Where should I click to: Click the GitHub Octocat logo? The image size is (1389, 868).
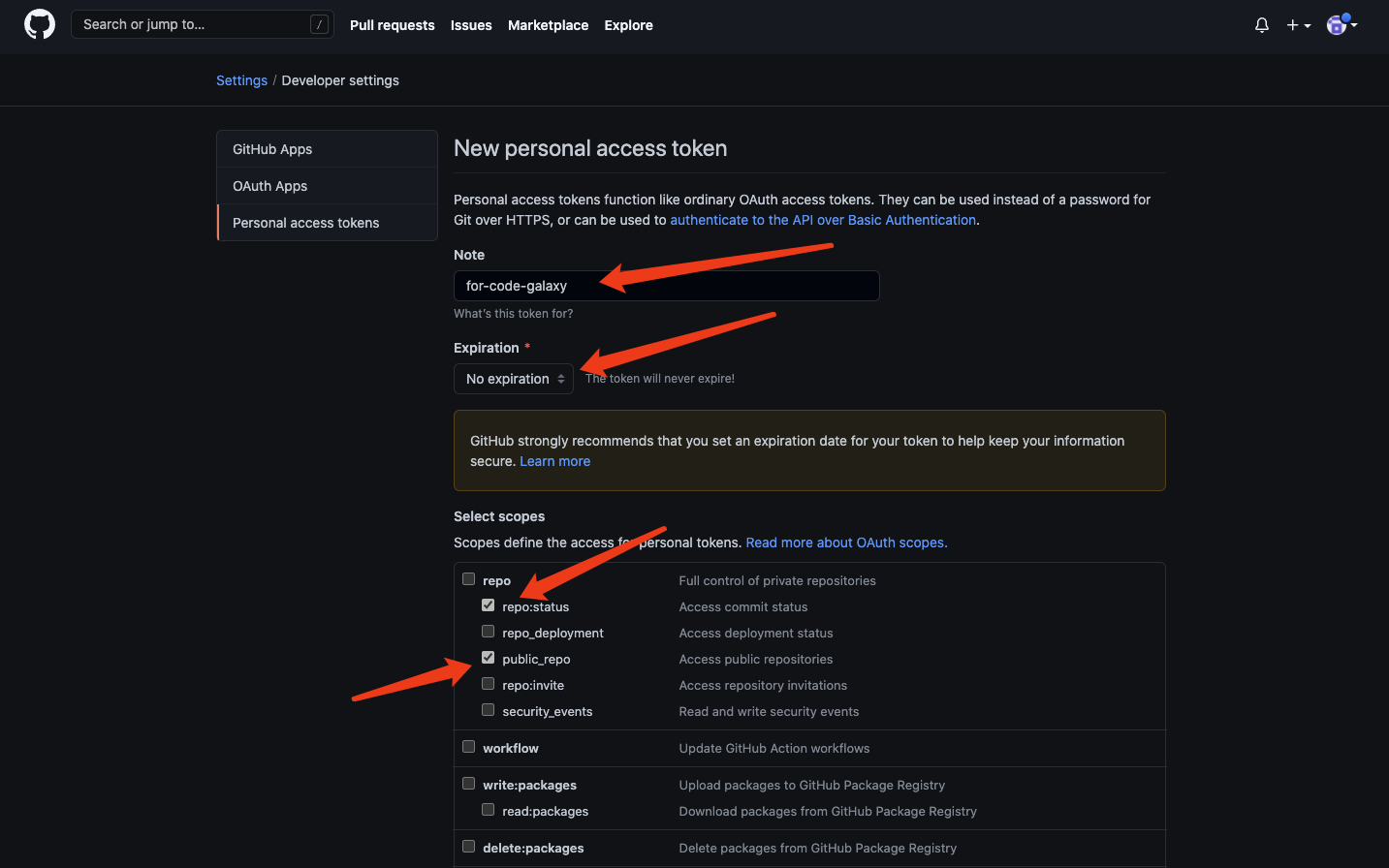tap(40, 24)
